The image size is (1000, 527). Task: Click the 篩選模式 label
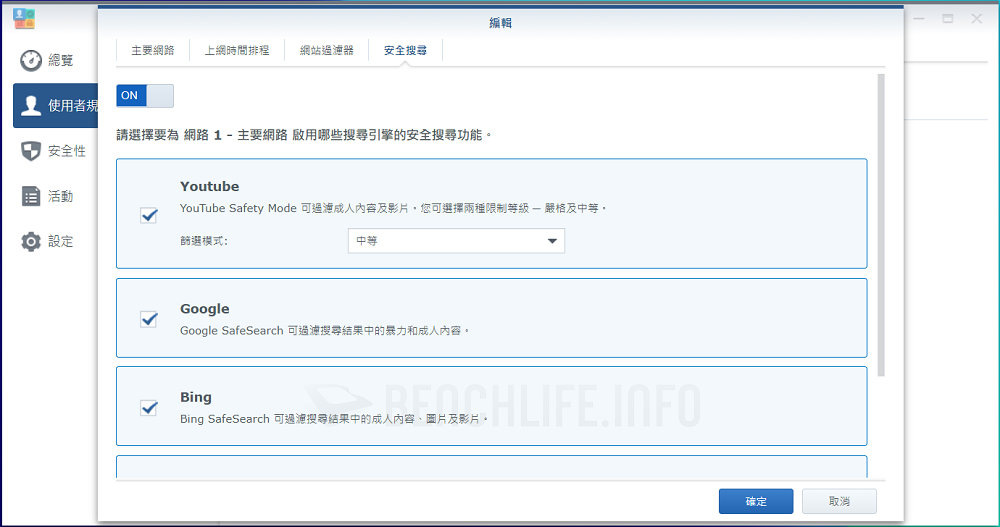pos(203,241)
